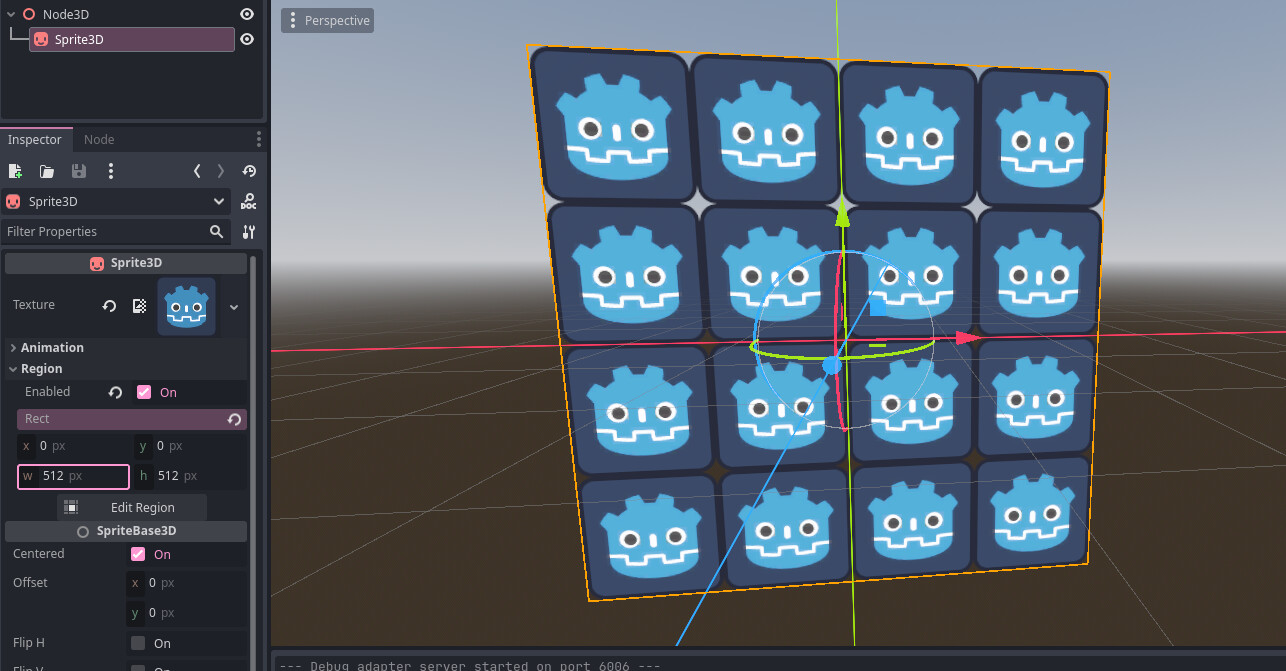Disable the Region Enabled checkbox
Viewport: 1286px width, 671px height.
(144, 392)
